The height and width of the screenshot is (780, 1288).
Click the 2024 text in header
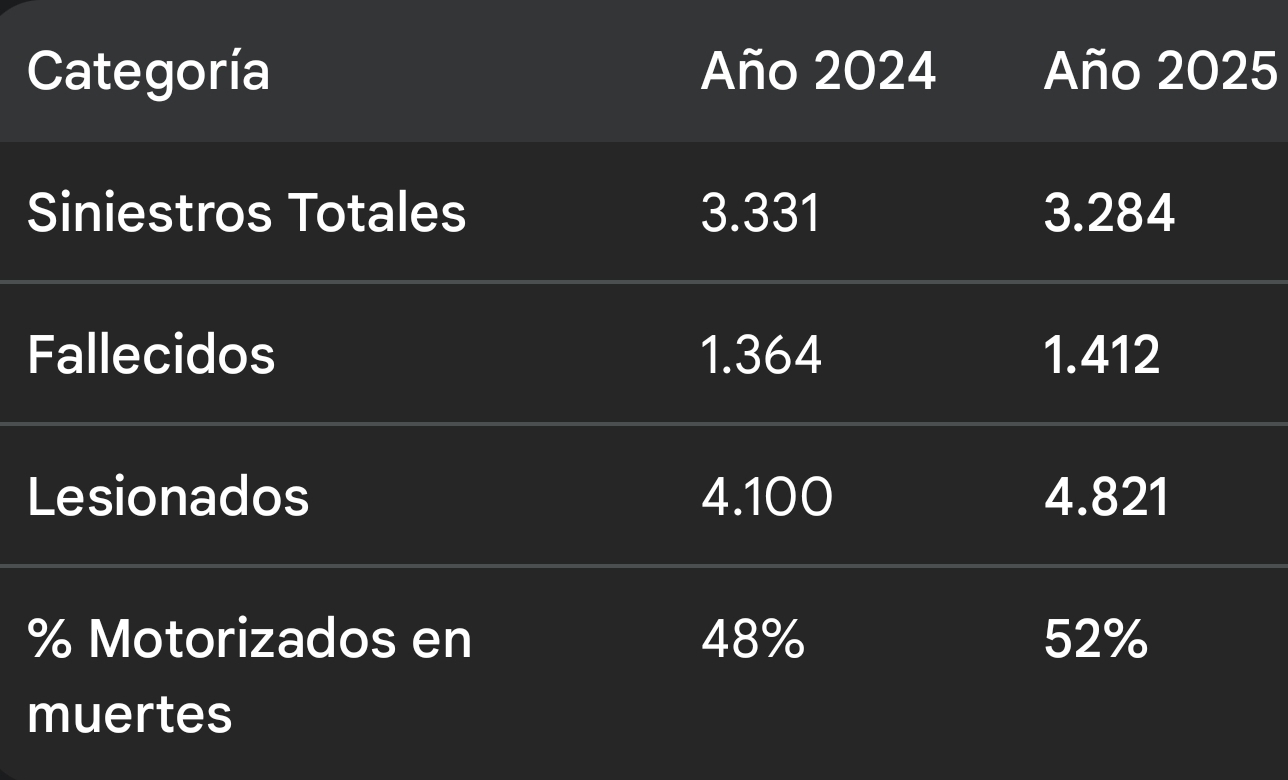click(874, 73)
